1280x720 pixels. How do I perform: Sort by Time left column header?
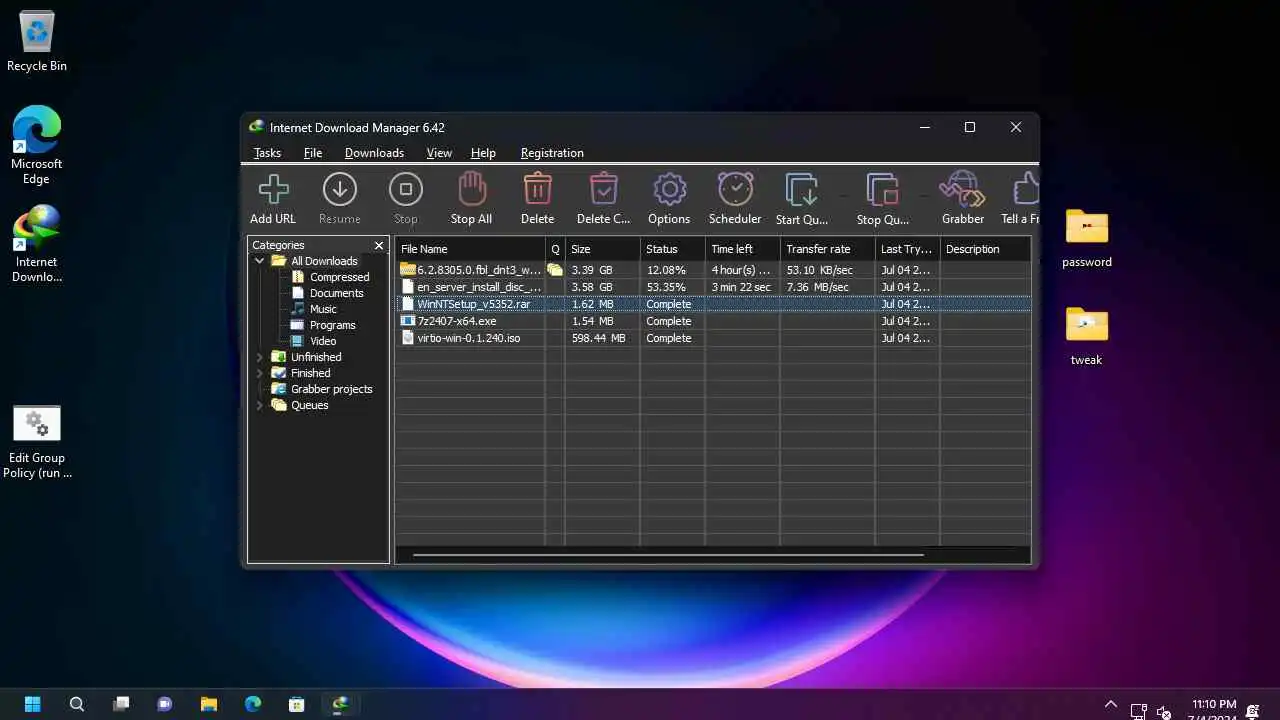[742, 249]
